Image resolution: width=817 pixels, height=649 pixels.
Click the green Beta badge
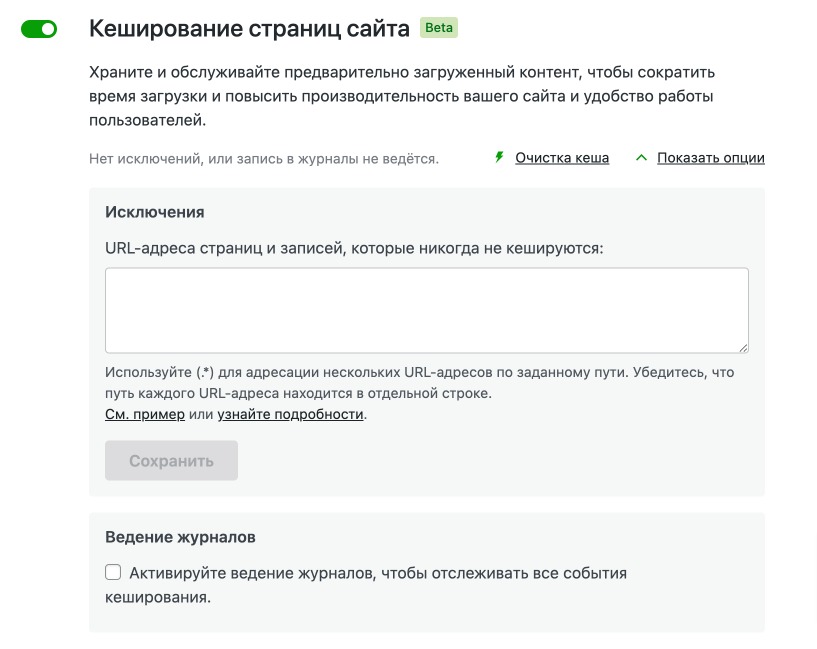click(439, 28)
